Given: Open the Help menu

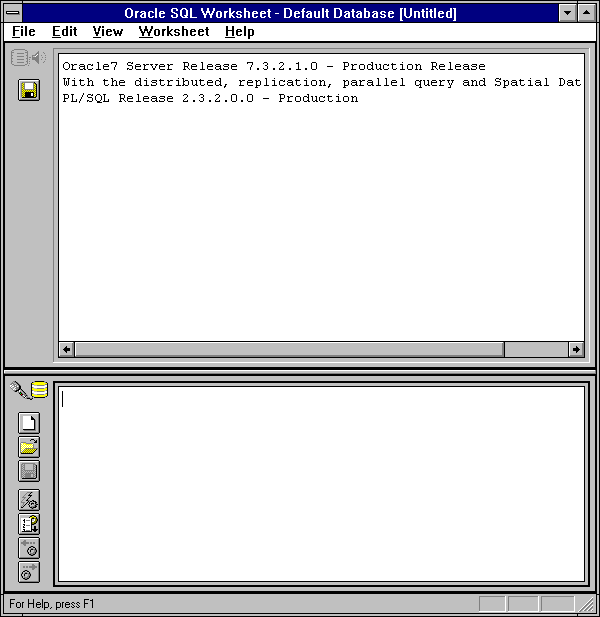Looking at the screenshot, I should coord(239,32).
